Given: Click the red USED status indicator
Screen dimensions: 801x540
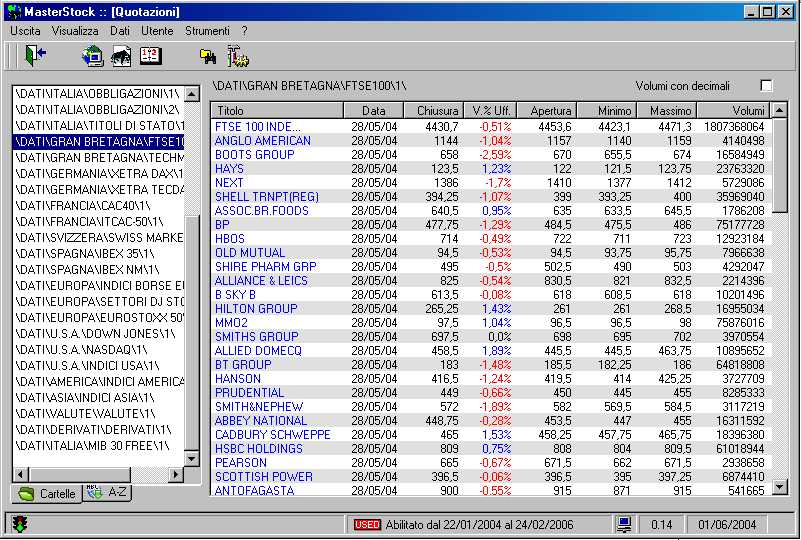Looking at the screenshot, I should point(367,524).
